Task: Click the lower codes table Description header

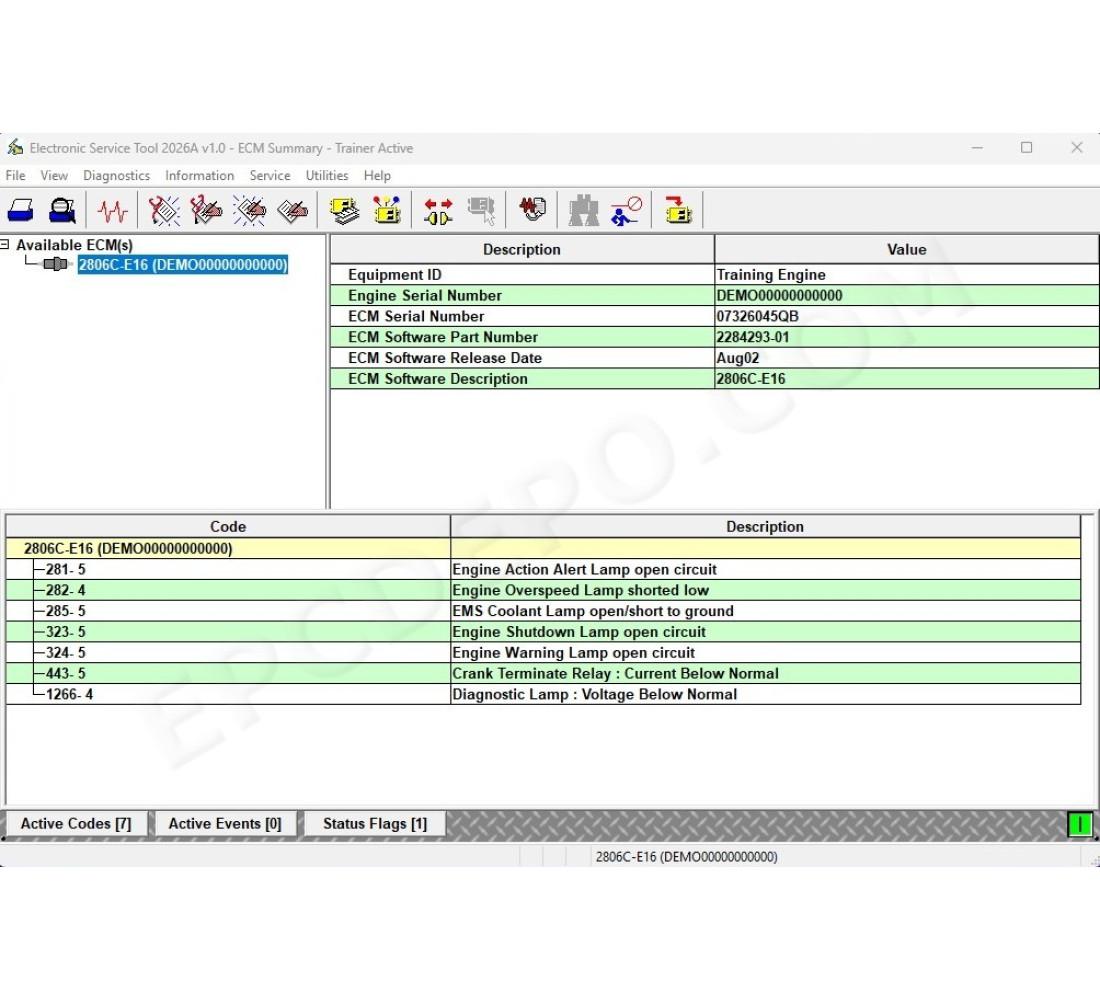Action: (765, 526)
